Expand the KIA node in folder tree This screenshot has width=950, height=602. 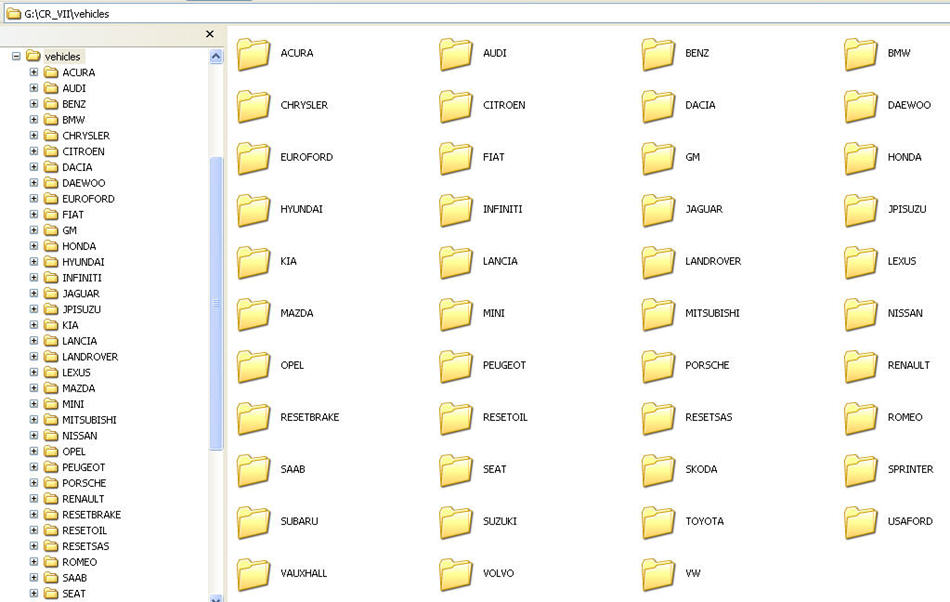pyautogui.click(x=34, y=325)
